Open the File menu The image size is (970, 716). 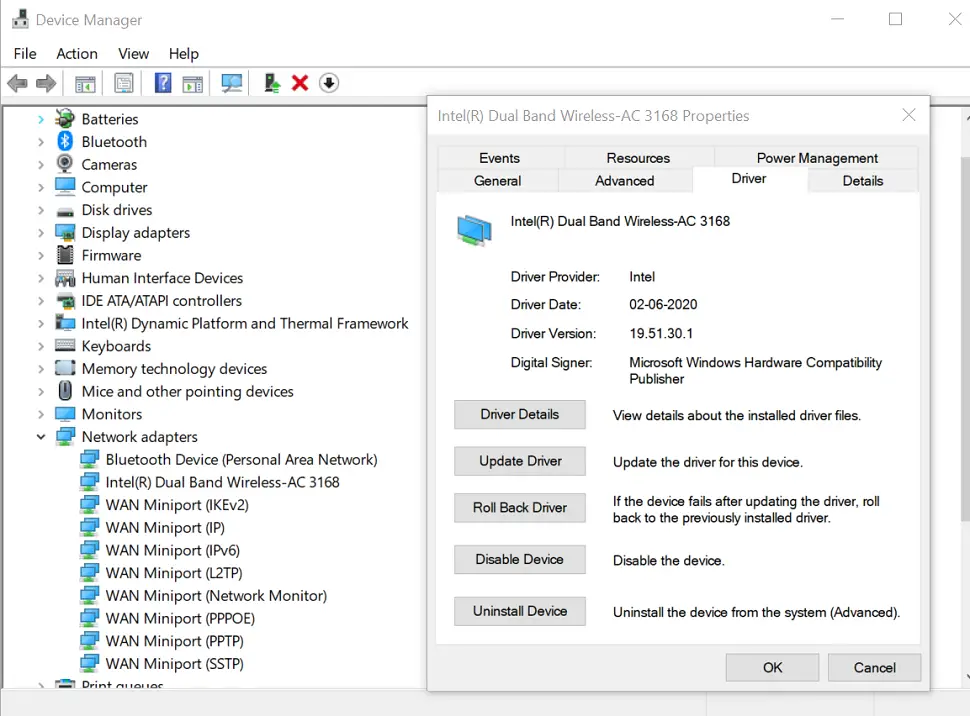(x=25, y=54)
